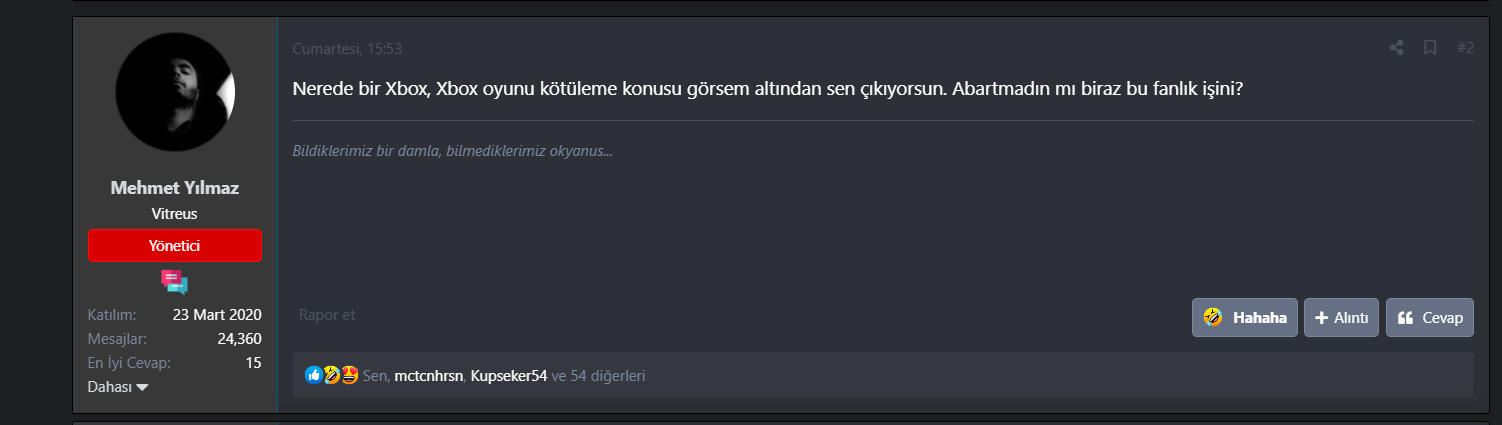Click the chat bubbles badge icon under Yönetici
1502x425 pixels.
[175, 283]
